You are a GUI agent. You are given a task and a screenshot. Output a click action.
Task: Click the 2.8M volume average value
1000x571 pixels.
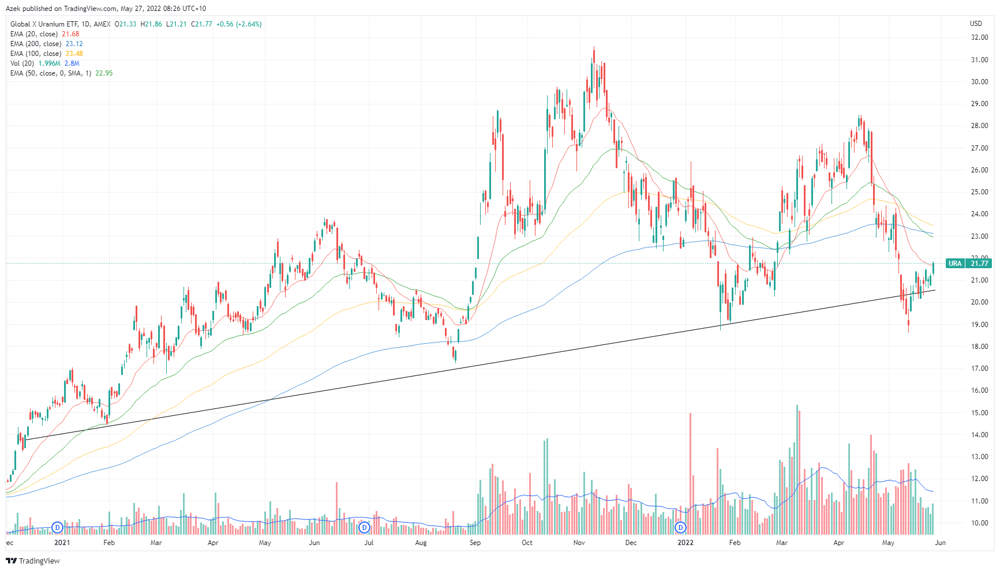[x=72, y=64]
